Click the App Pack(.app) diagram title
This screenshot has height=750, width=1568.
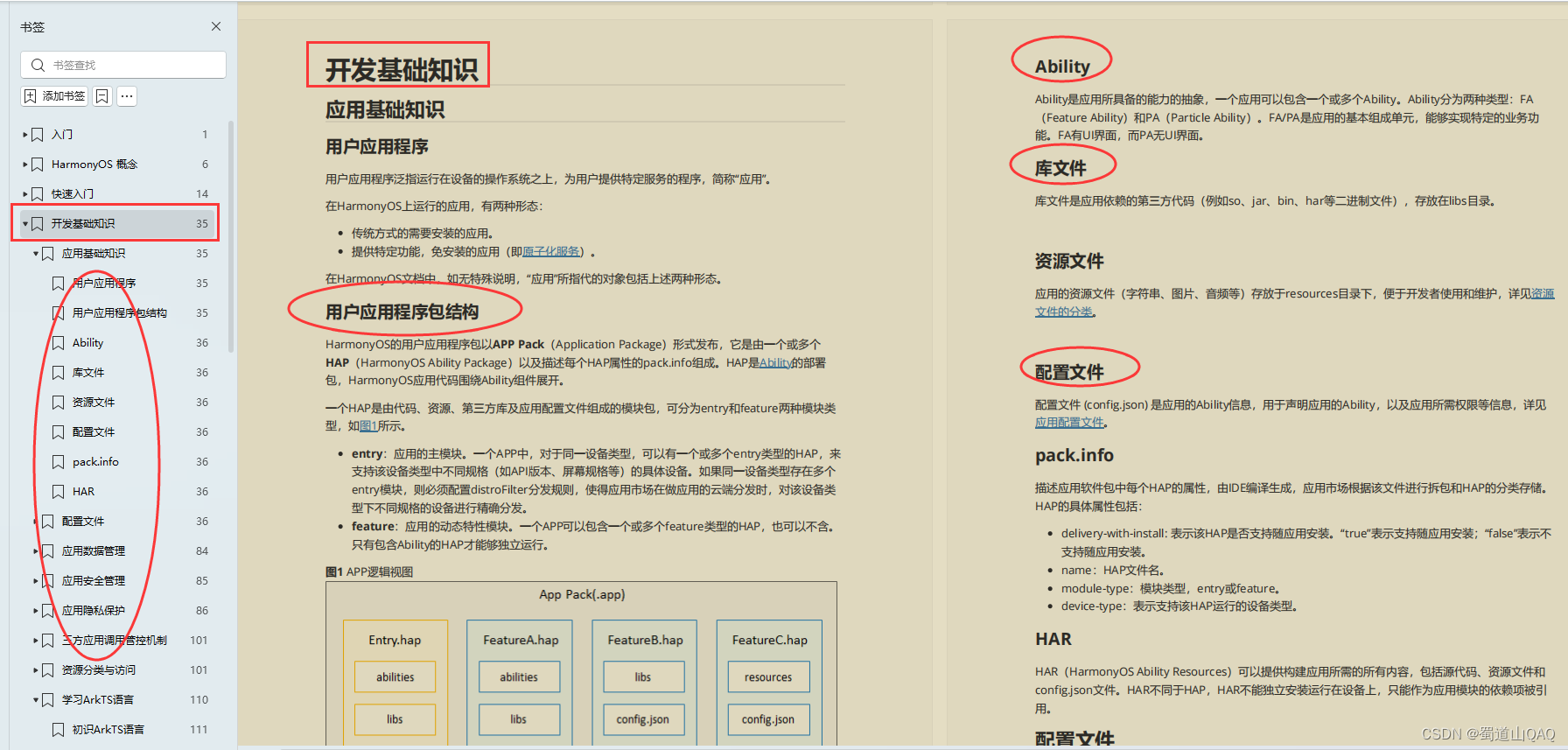coord(582,595)
